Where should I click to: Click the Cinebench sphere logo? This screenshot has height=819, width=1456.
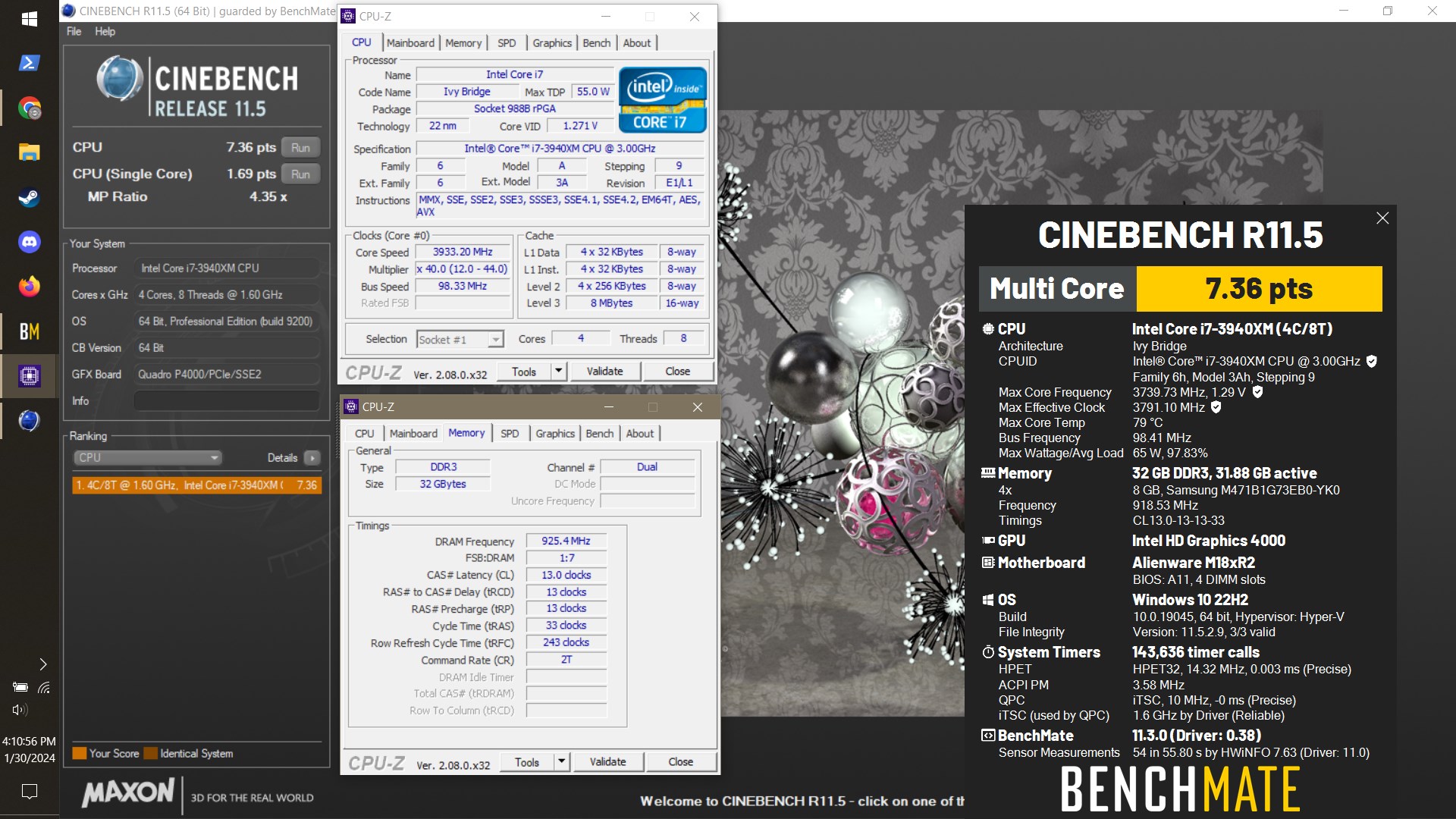tap(120, 78)
